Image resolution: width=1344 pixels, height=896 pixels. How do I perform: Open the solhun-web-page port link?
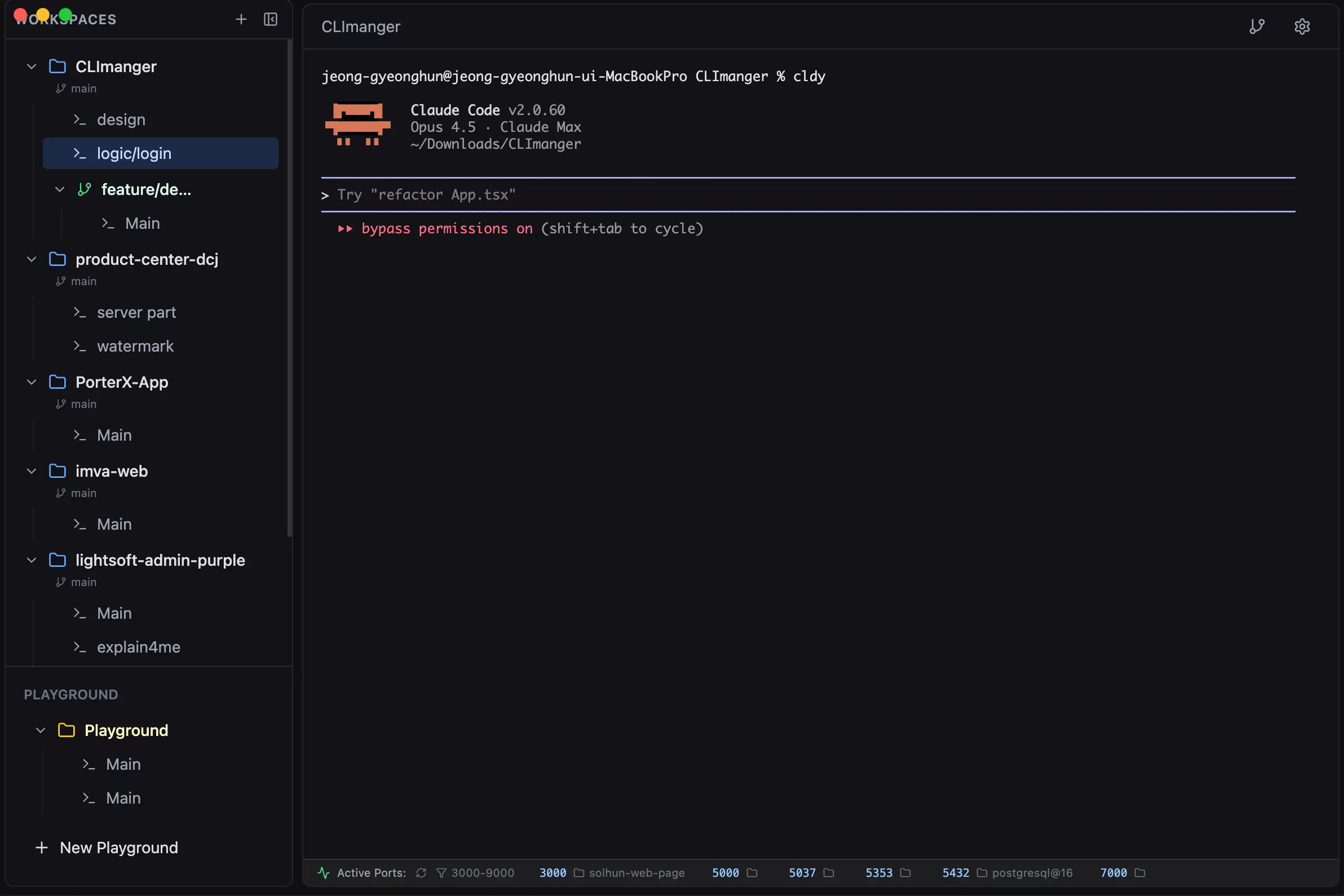coord(636,872)
